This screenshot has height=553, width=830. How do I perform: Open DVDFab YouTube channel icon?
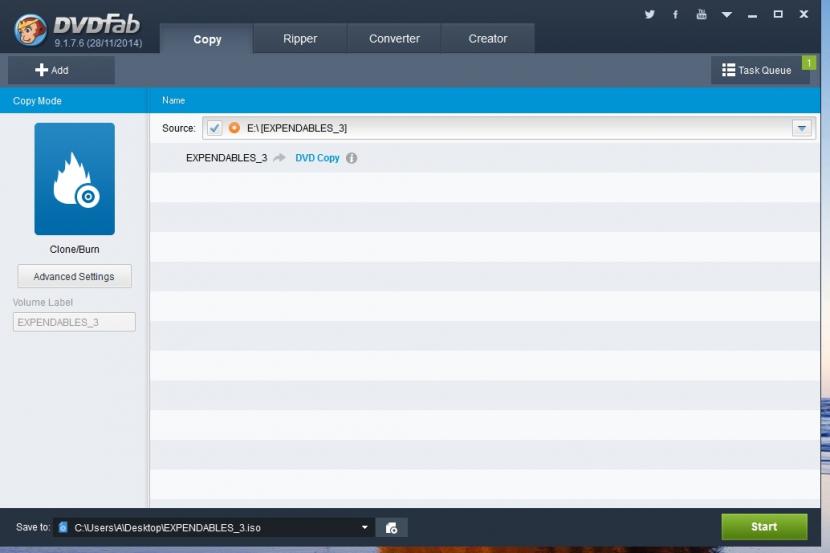click(x=701, y=14)
